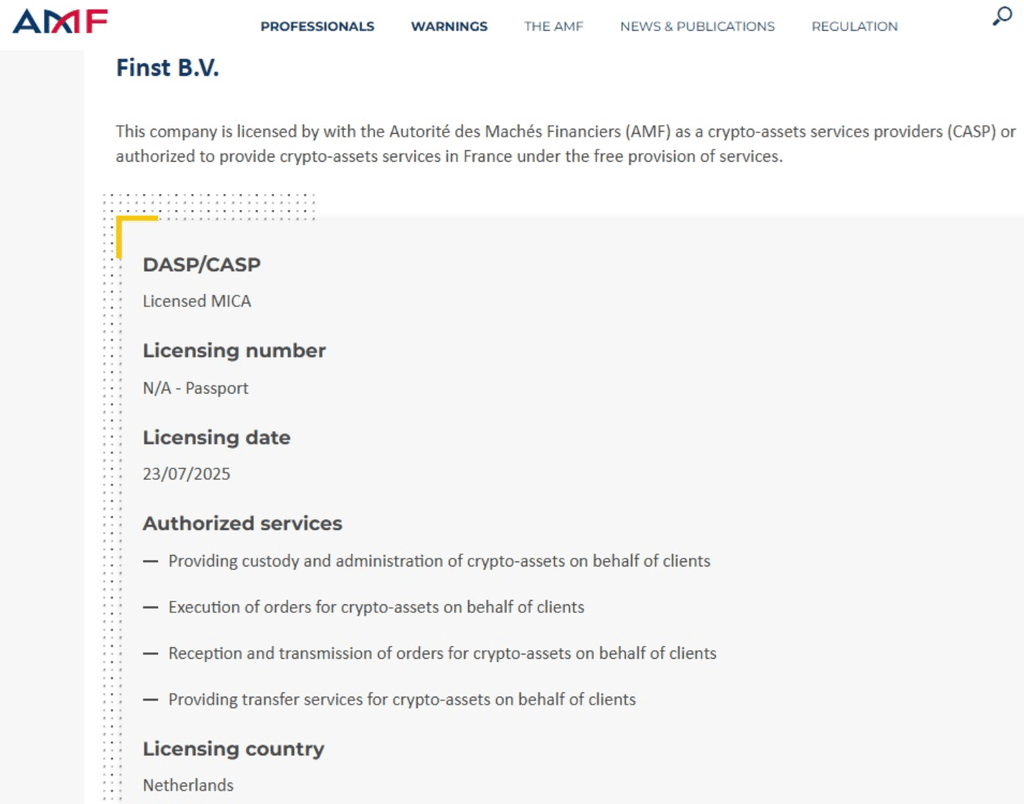Open the Warnings menu
The height and width of the screenshot is (804, 1024).
[x=449, y=27]
